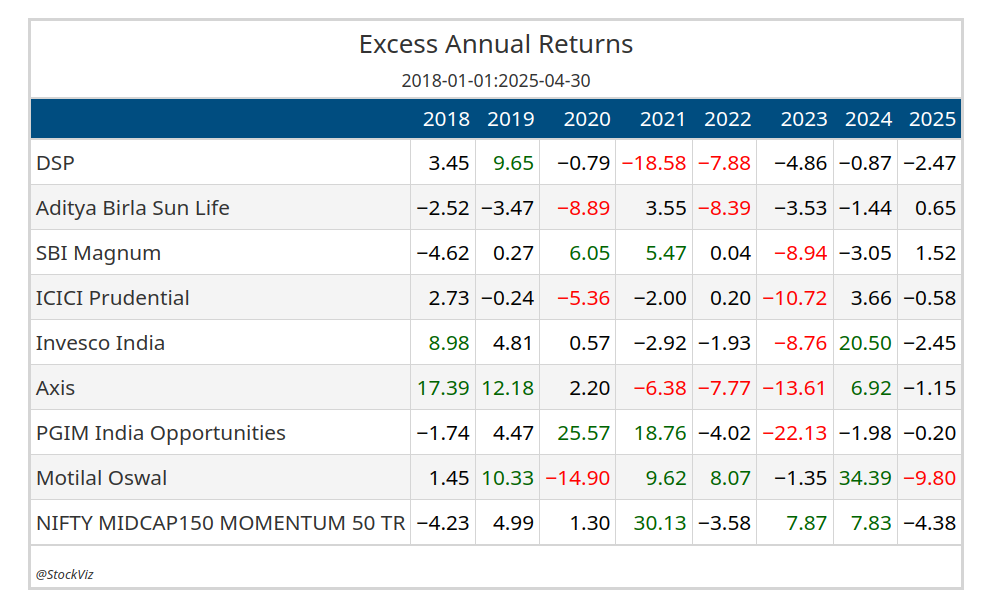Click Axis 2023 value −13.61
The width and height of the screenshot is (992, 607).
[x=795, y=388]
